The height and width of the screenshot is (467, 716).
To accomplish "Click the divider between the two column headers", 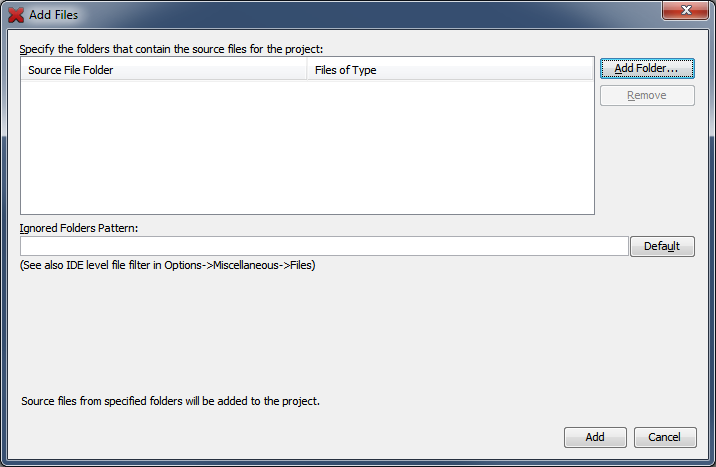I will (307, 70).
